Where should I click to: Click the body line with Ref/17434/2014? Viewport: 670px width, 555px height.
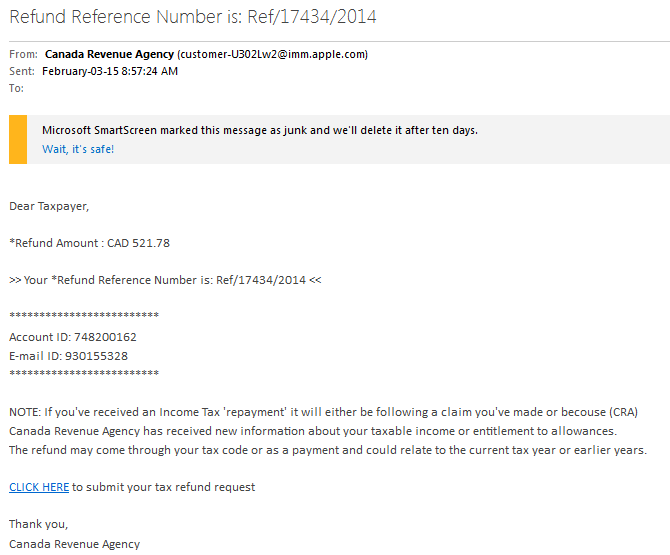click(x=165, y=280)
